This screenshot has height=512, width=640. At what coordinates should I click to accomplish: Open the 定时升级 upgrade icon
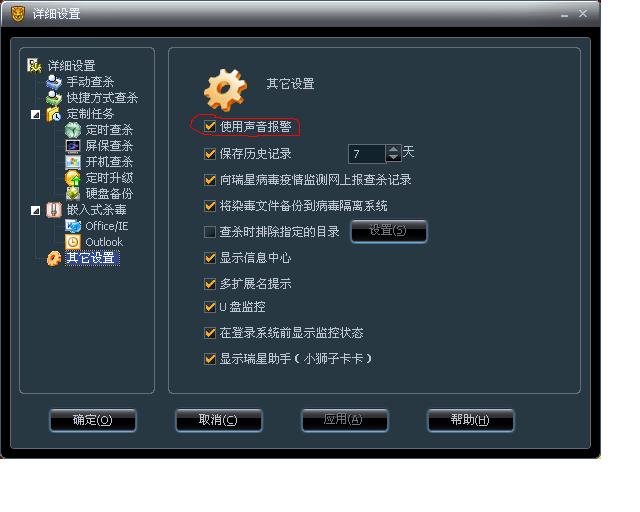click(x=73, y=178)
